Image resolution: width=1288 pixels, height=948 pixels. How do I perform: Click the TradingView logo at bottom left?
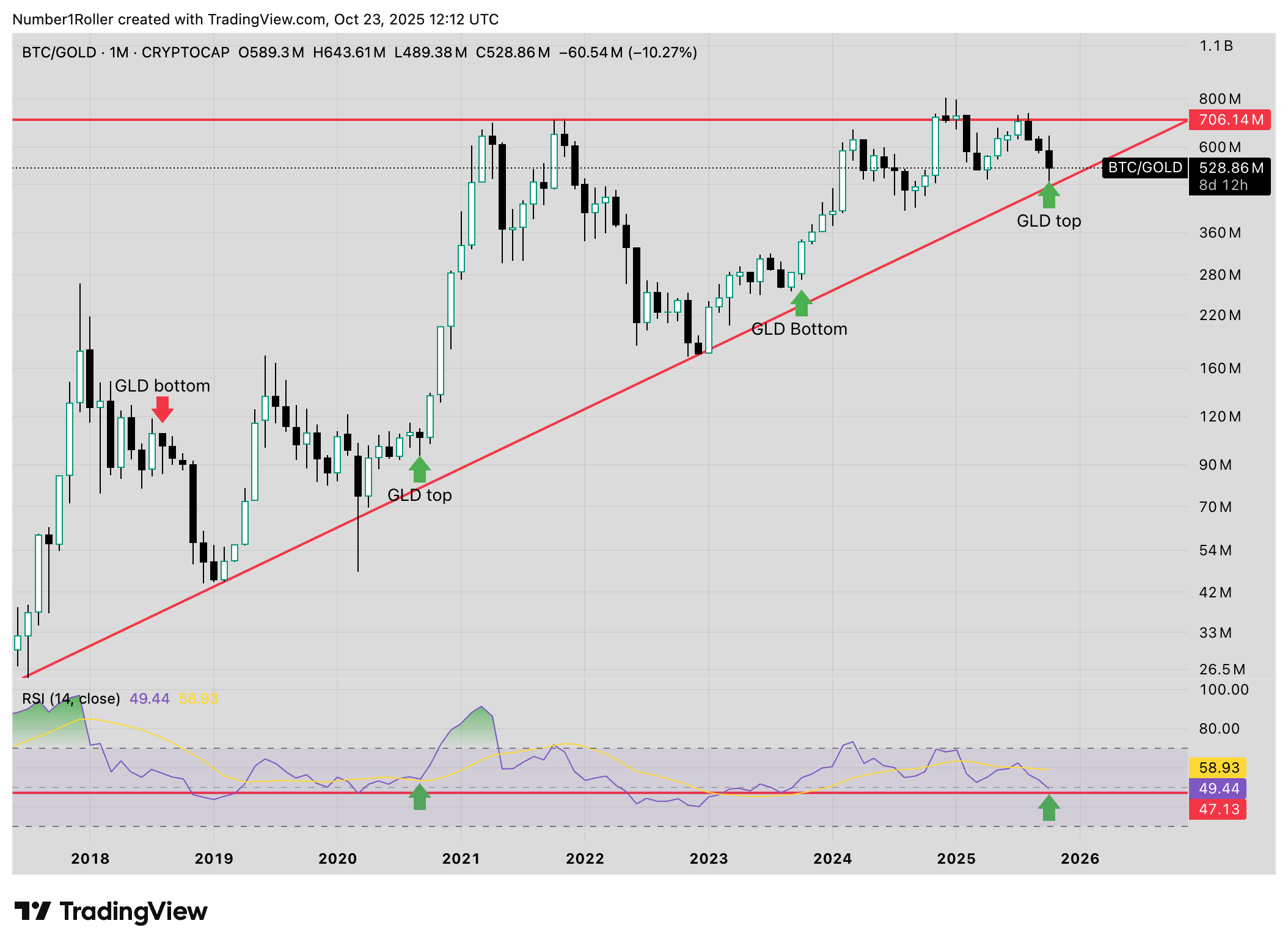coord(111,911)
